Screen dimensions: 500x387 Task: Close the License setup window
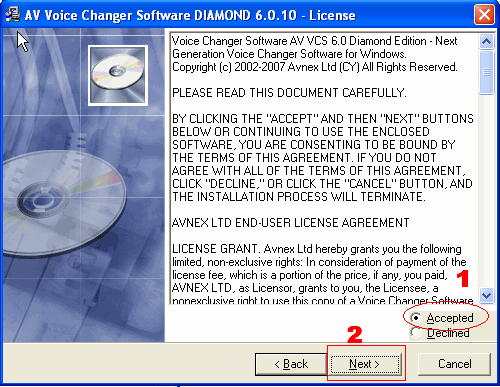(x=484, y=15)
